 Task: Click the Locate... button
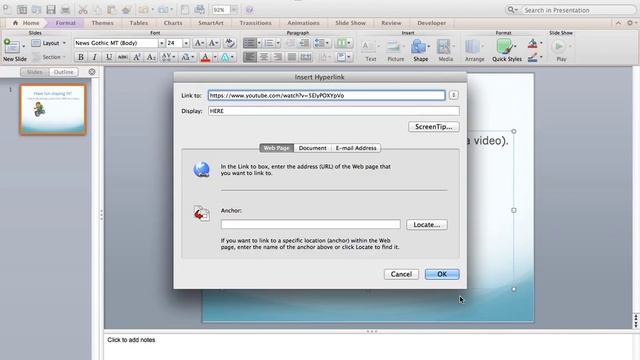point(427,224)
